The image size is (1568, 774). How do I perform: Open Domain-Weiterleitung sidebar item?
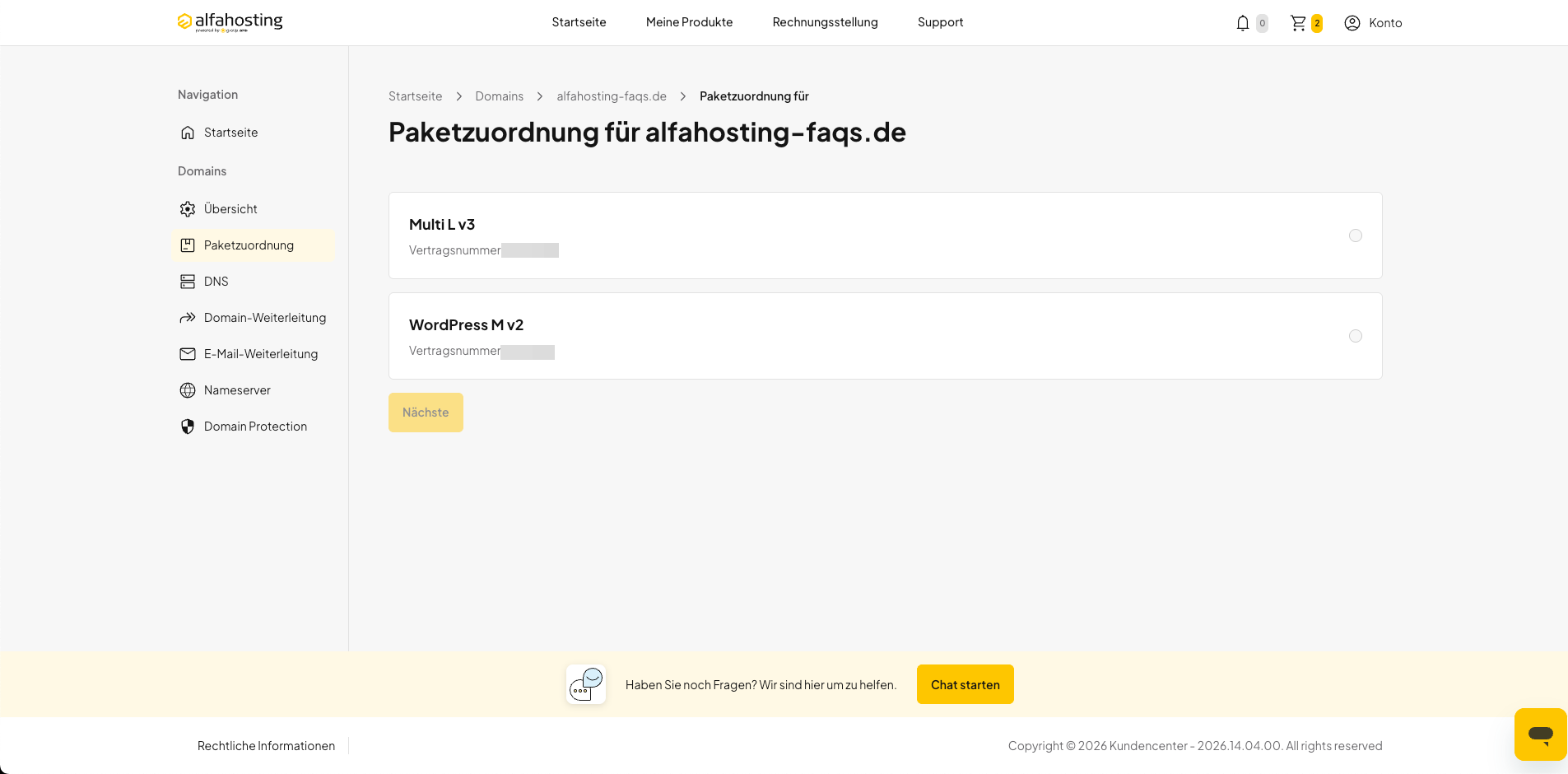coord(254,318)
